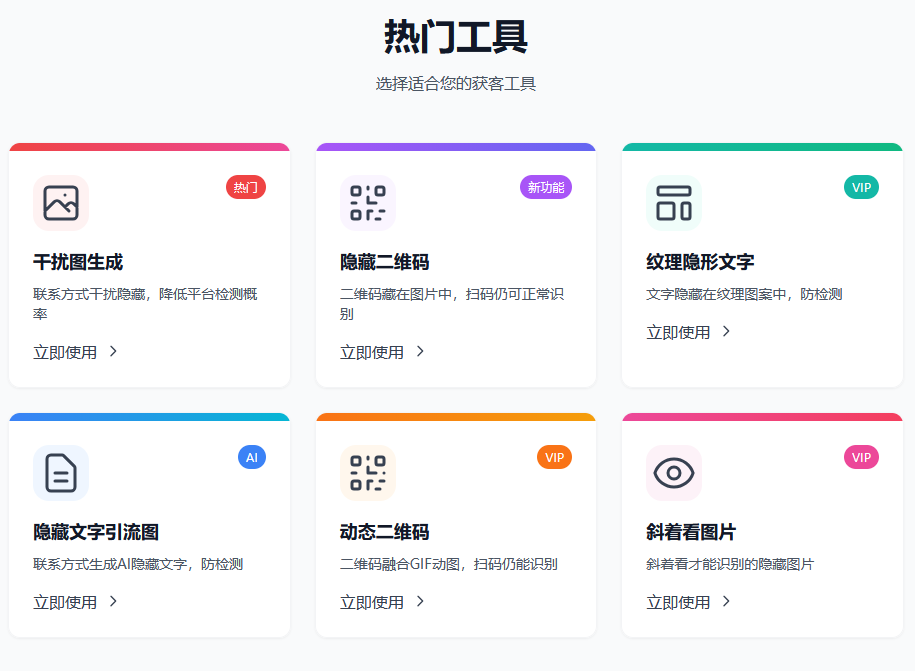Click the QR code icon on 隐藏二维码 card
The height and width of the screenshot is (671, 915).
coord(368,203)
